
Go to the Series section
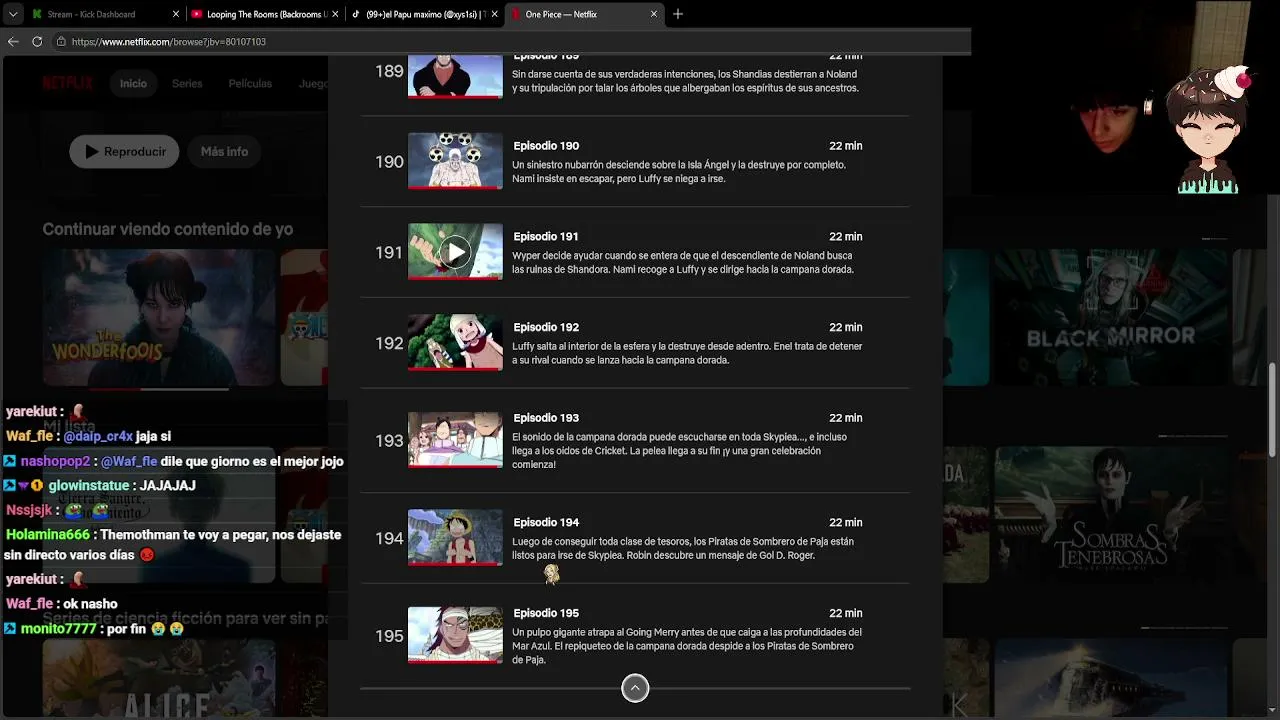[187, 83]
